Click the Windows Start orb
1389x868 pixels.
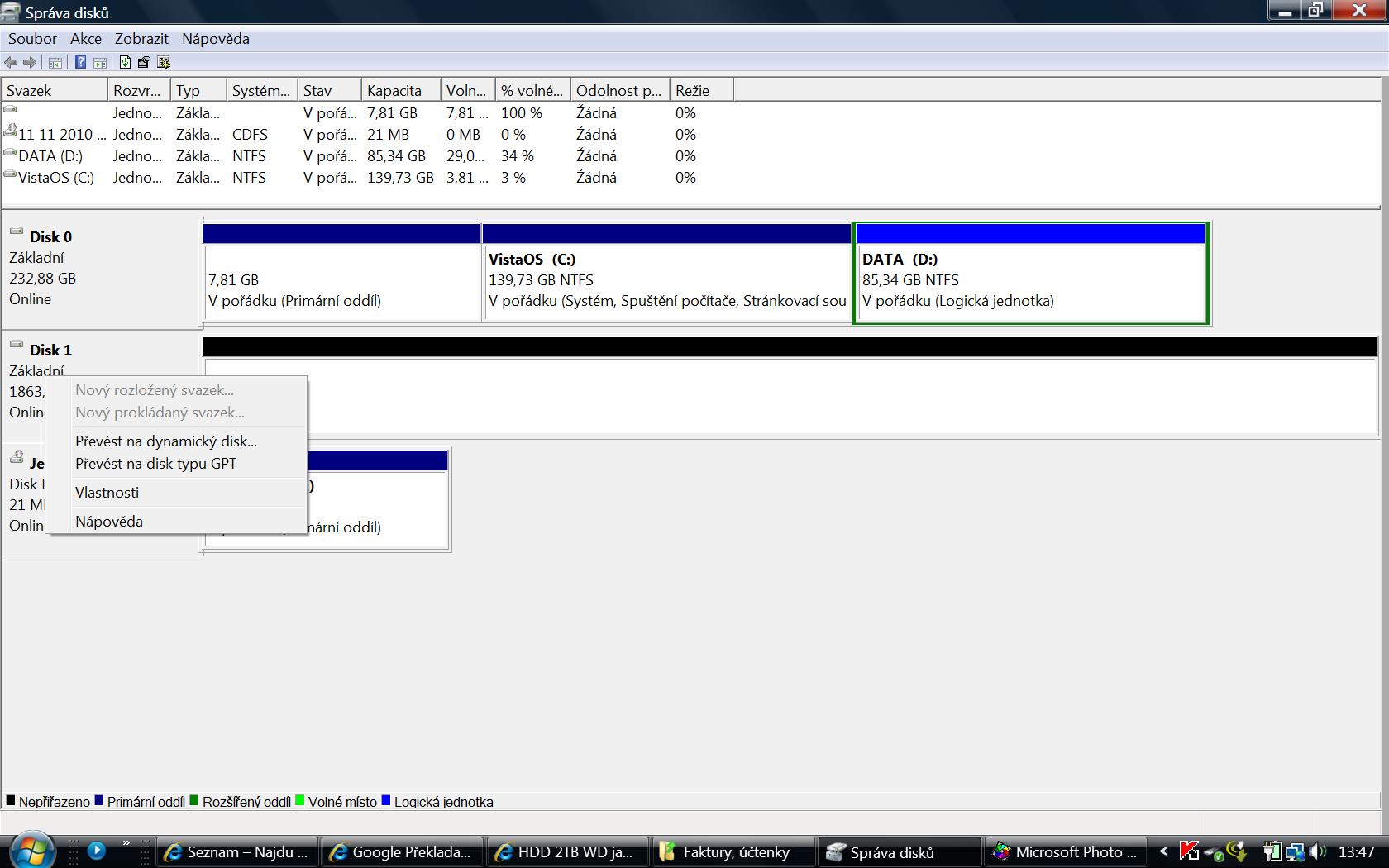pos(33,850)
